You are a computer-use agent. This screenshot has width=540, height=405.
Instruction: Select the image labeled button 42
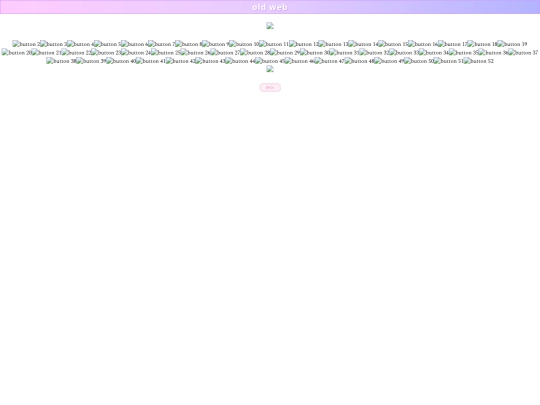tap(181, 61)
